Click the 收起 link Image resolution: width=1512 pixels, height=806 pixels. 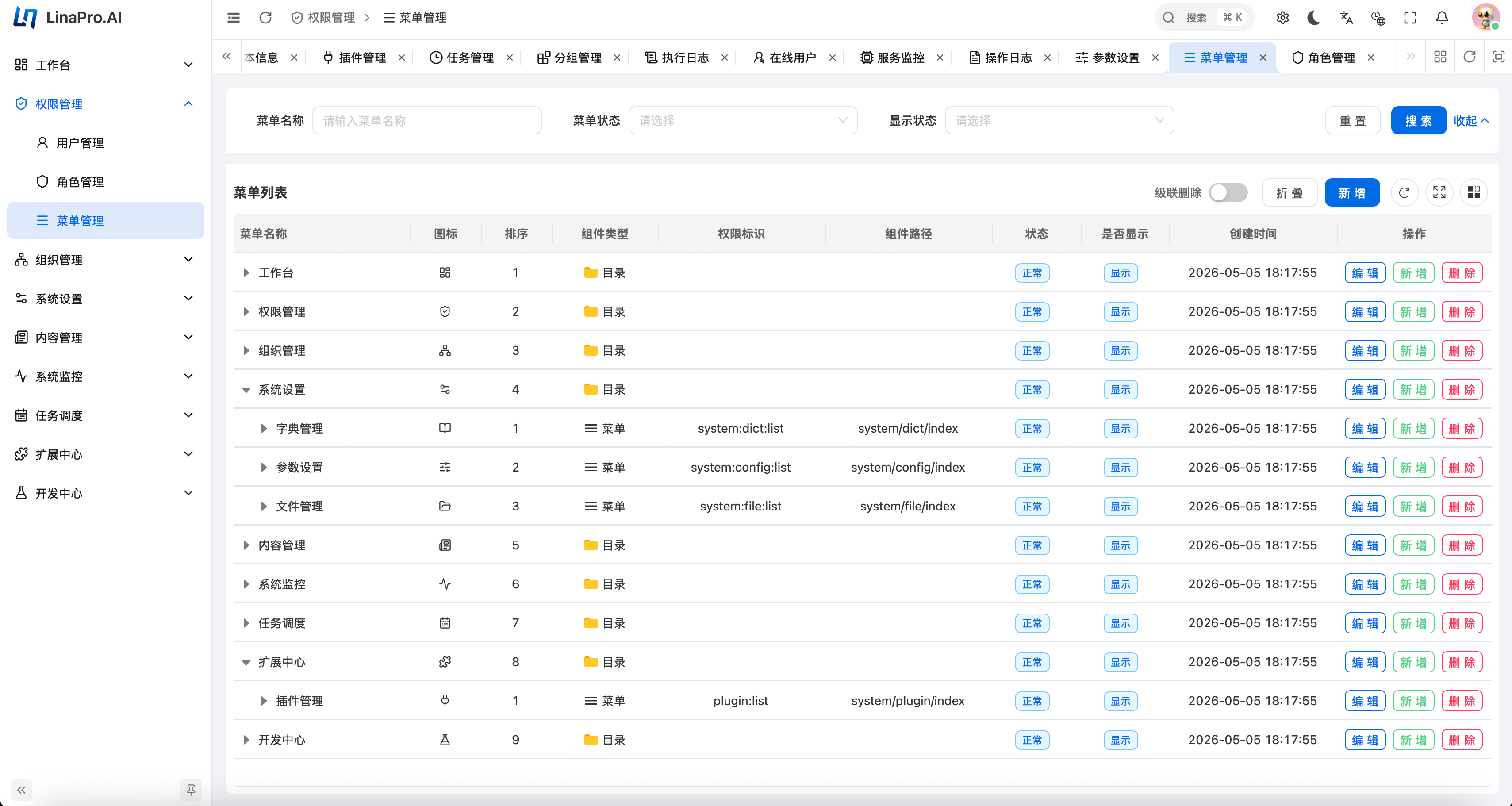(1471, 120)
